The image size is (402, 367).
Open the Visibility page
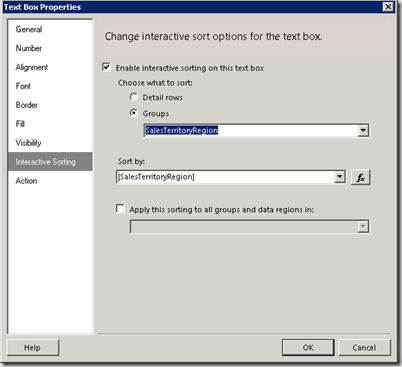[x=28, y=143]
